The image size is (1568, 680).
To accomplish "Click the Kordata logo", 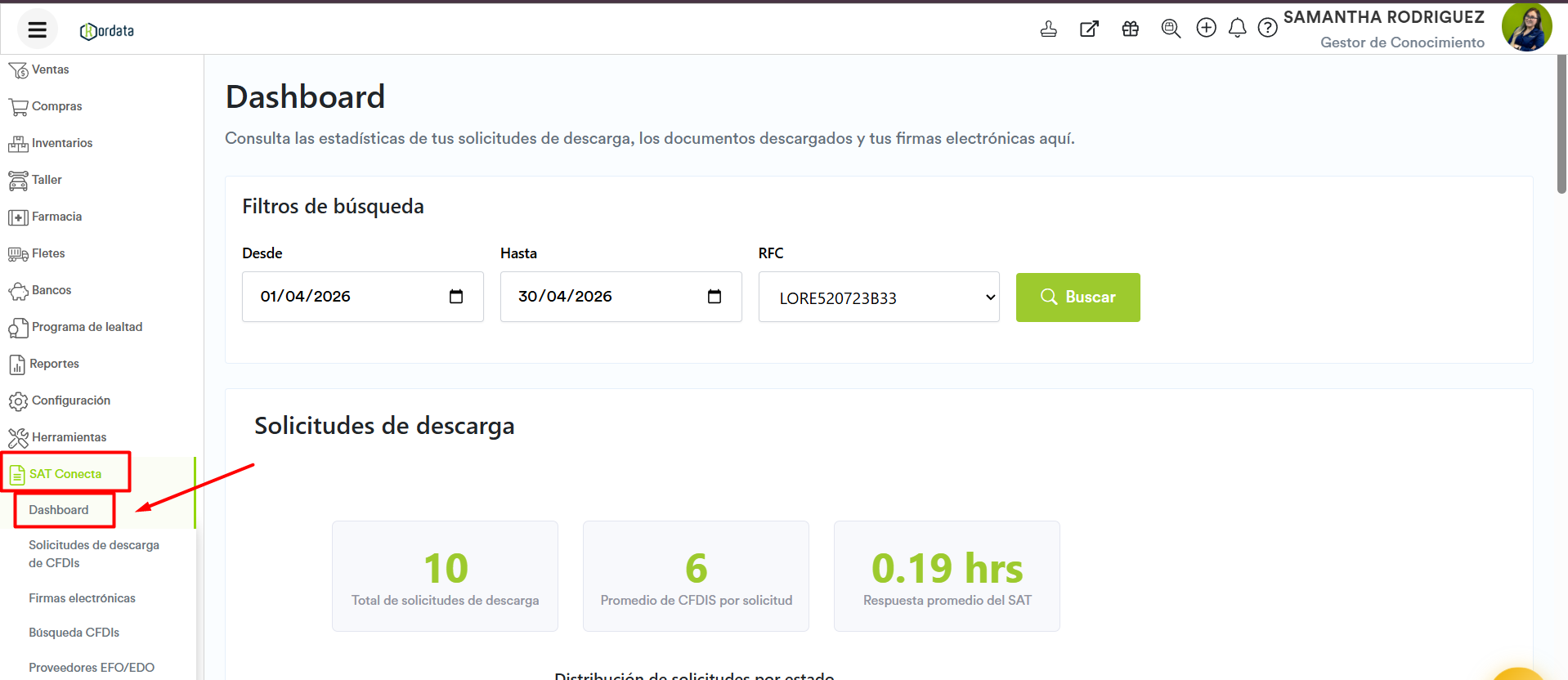I will click(x=107, y=31).
